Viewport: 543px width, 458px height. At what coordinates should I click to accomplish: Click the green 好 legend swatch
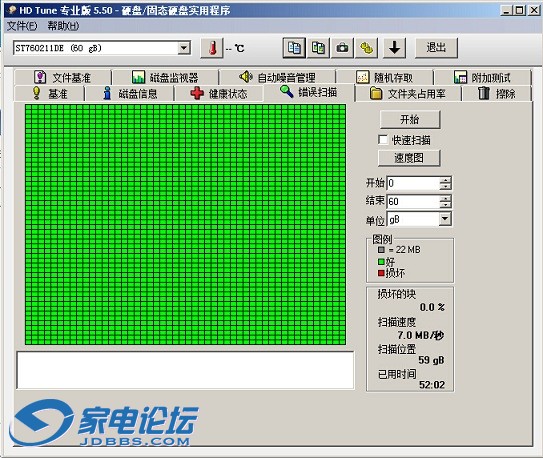click(381, 261)
